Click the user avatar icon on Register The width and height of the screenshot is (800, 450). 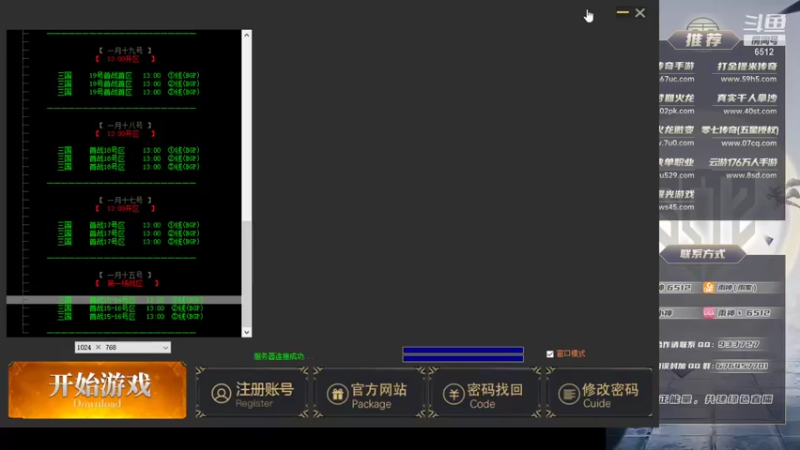pos(221,394)
